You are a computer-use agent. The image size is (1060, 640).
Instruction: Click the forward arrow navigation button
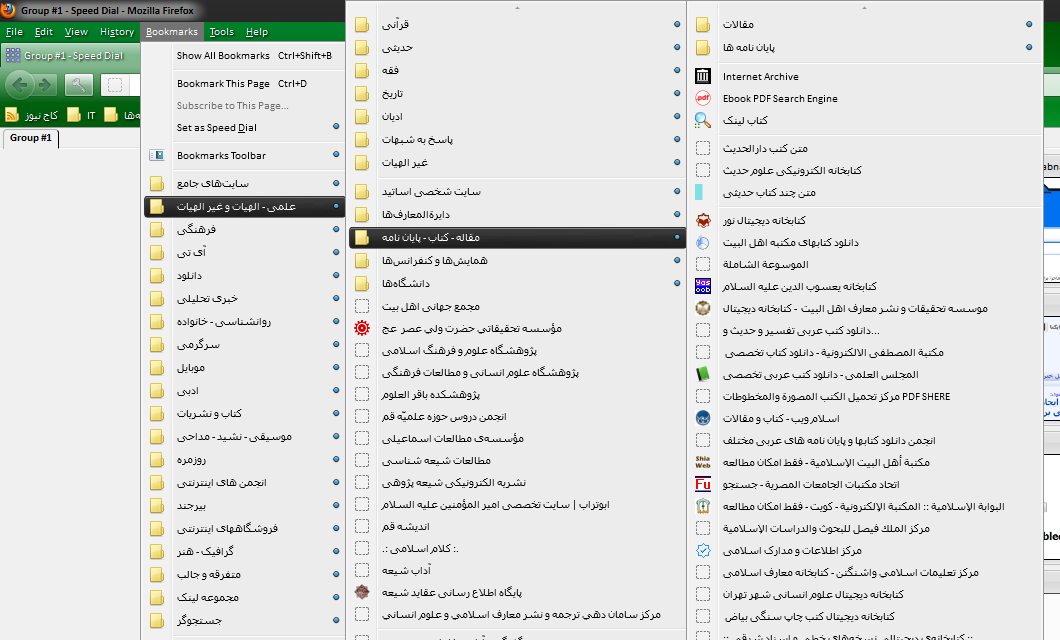(x=46, y=85)
